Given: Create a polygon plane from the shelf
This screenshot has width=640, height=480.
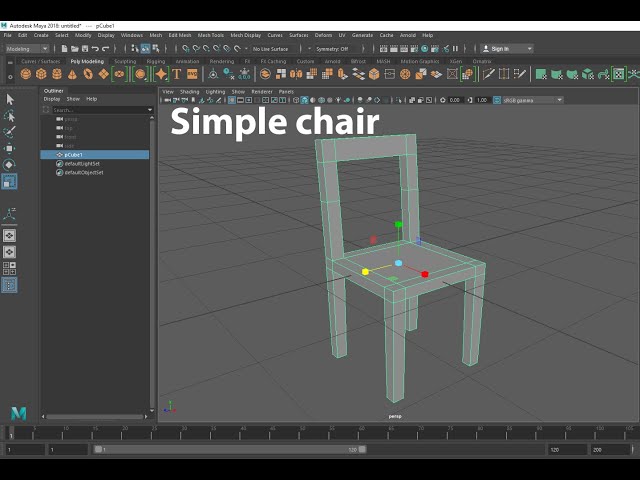Looking at the screenshot, I should tap(104, 74).
